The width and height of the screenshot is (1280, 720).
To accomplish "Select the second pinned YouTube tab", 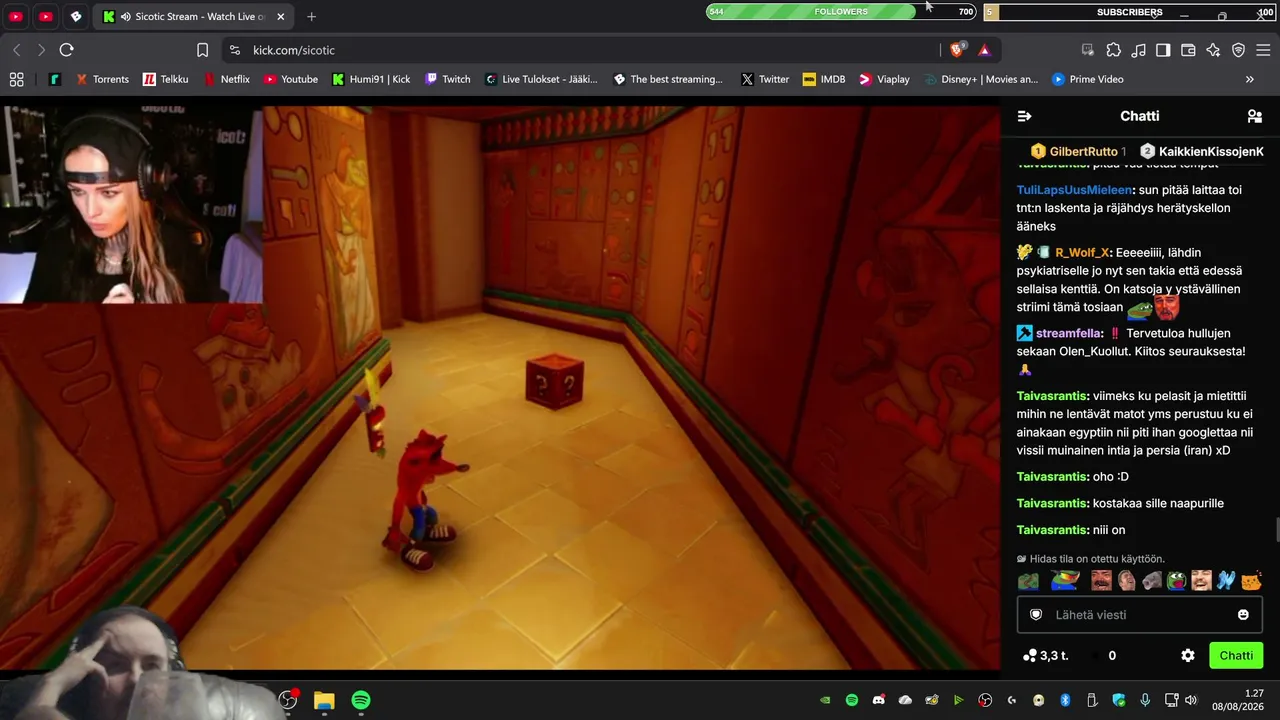I will click(x=46, y=17).
